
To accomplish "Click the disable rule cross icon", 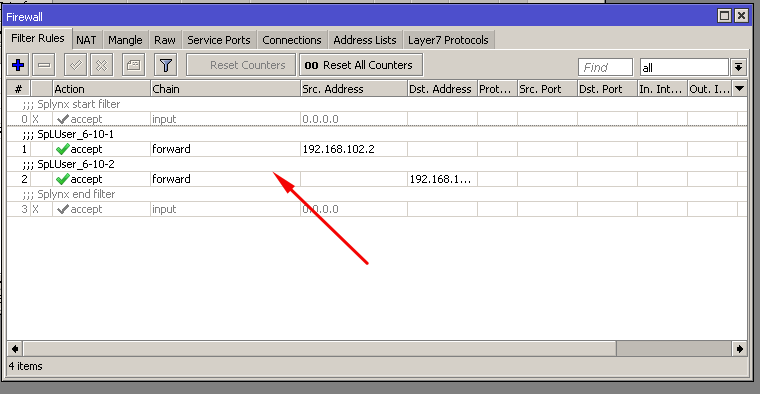I will pos(101,65).
